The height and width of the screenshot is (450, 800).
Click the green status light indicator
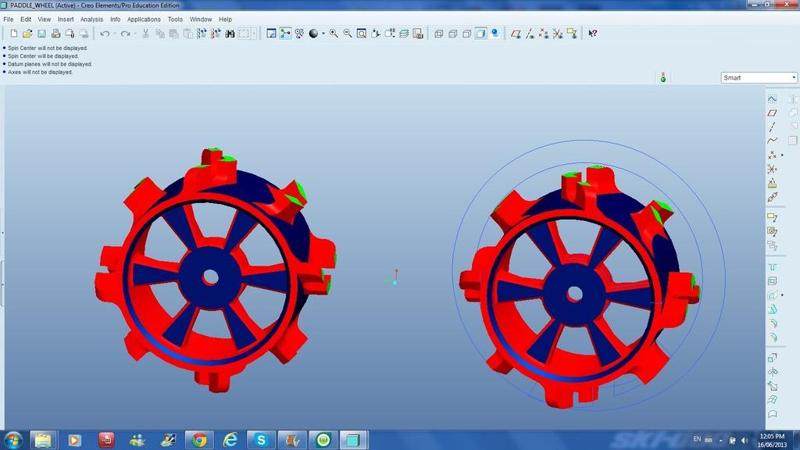click(663, 78)
